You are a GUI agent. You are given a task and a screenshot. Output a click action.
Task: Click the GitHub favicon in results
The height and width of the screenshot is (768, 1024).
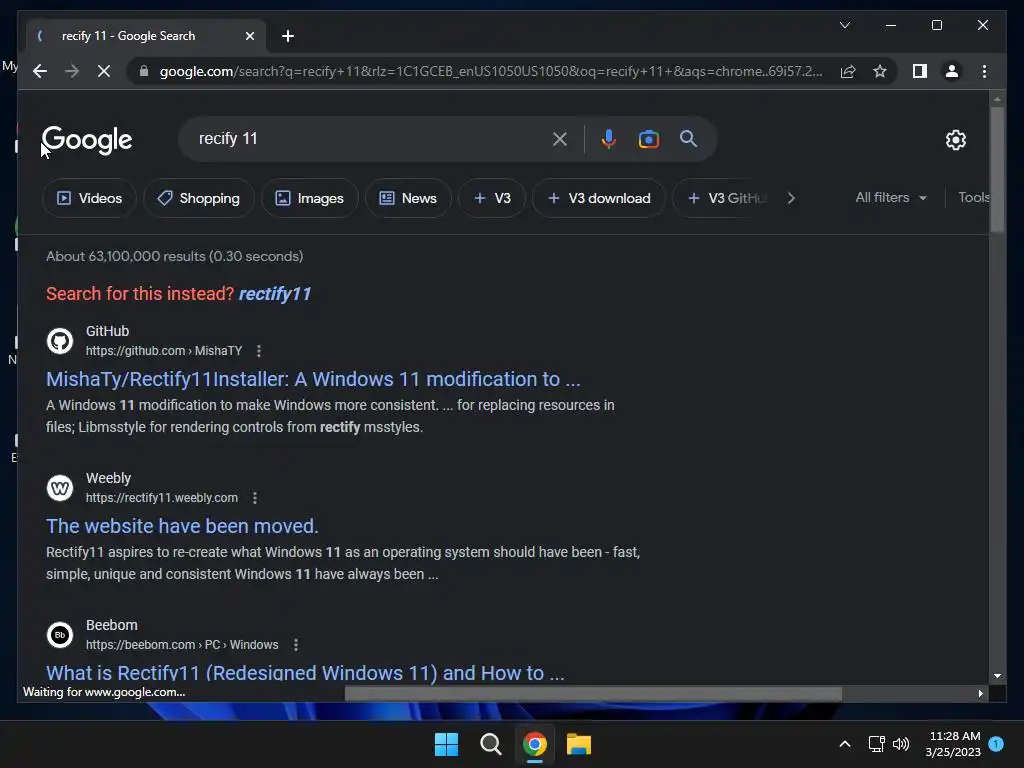pos(59,341)
